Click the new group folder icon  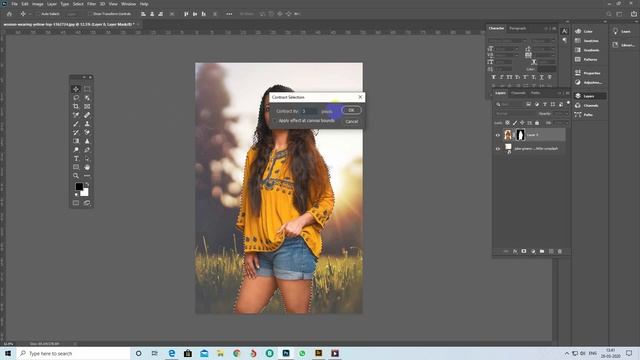tap(542, 251)
